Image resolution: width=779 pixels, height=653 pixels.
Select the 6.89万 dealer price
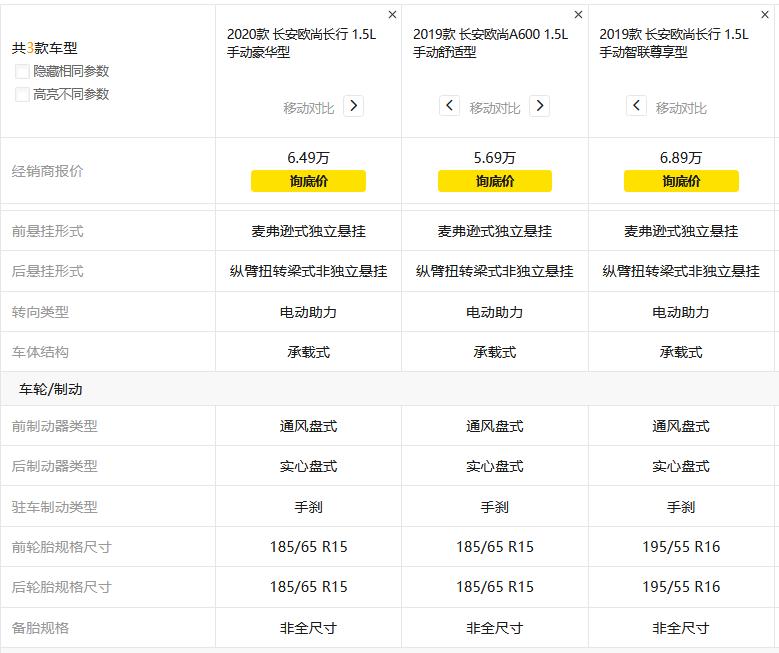681,158
